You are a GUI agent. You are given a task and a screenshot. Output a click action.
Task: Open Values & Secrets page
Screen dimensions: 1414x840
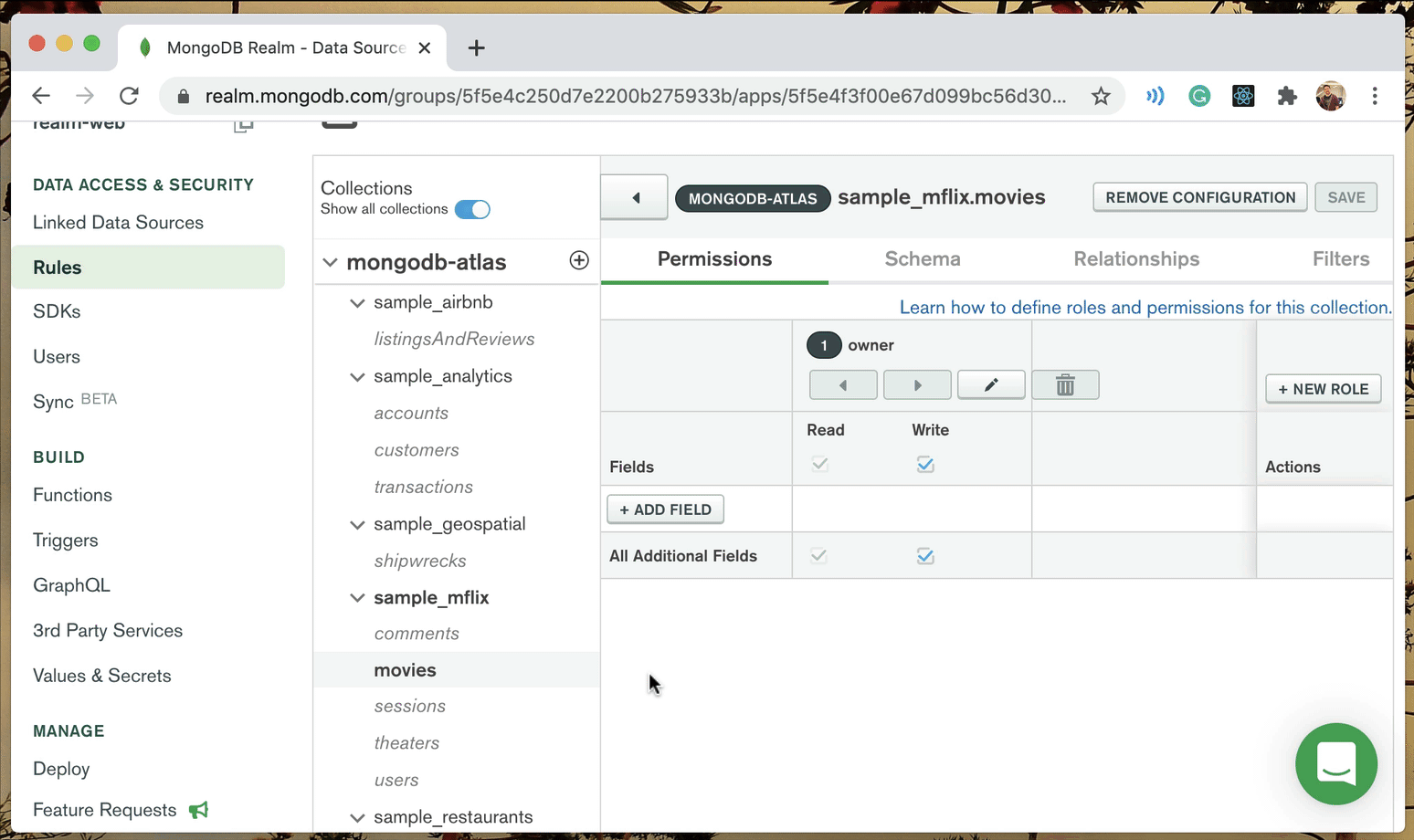click(102, 676)
